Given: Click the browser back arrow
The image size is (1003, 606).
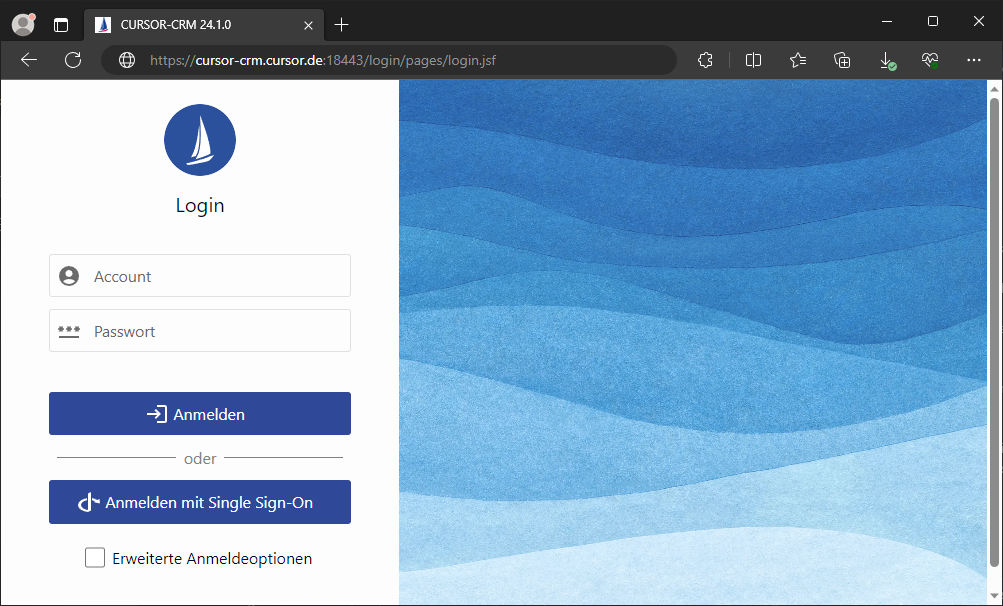Looking at the screenshot, I should pos(29,60).
